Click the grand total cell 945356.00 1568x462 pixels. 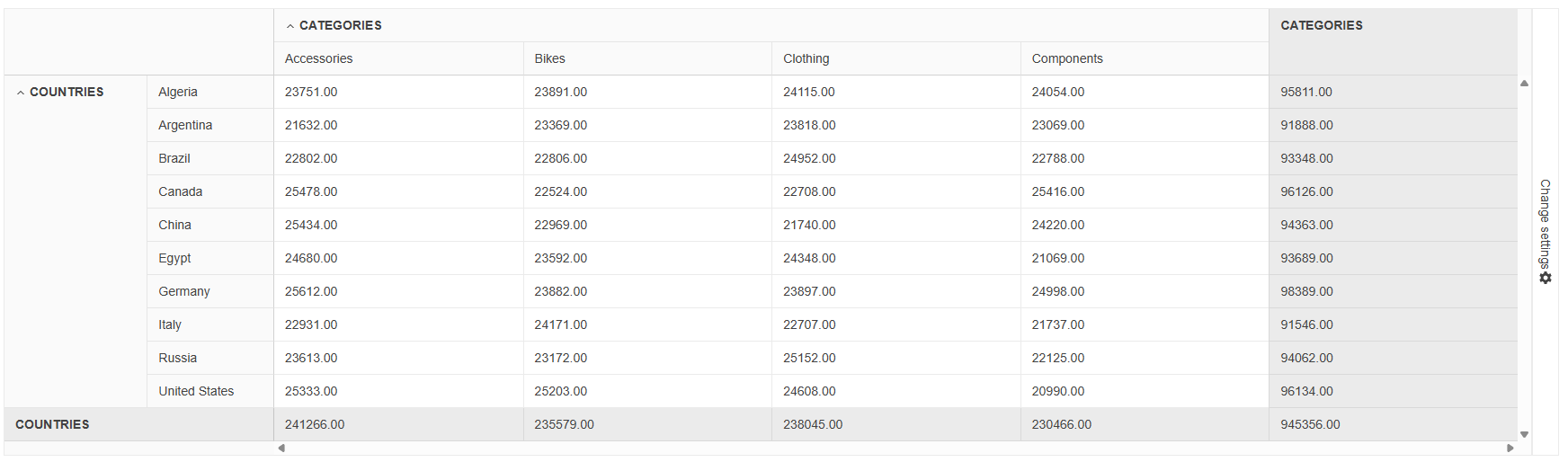[1310, 424]
